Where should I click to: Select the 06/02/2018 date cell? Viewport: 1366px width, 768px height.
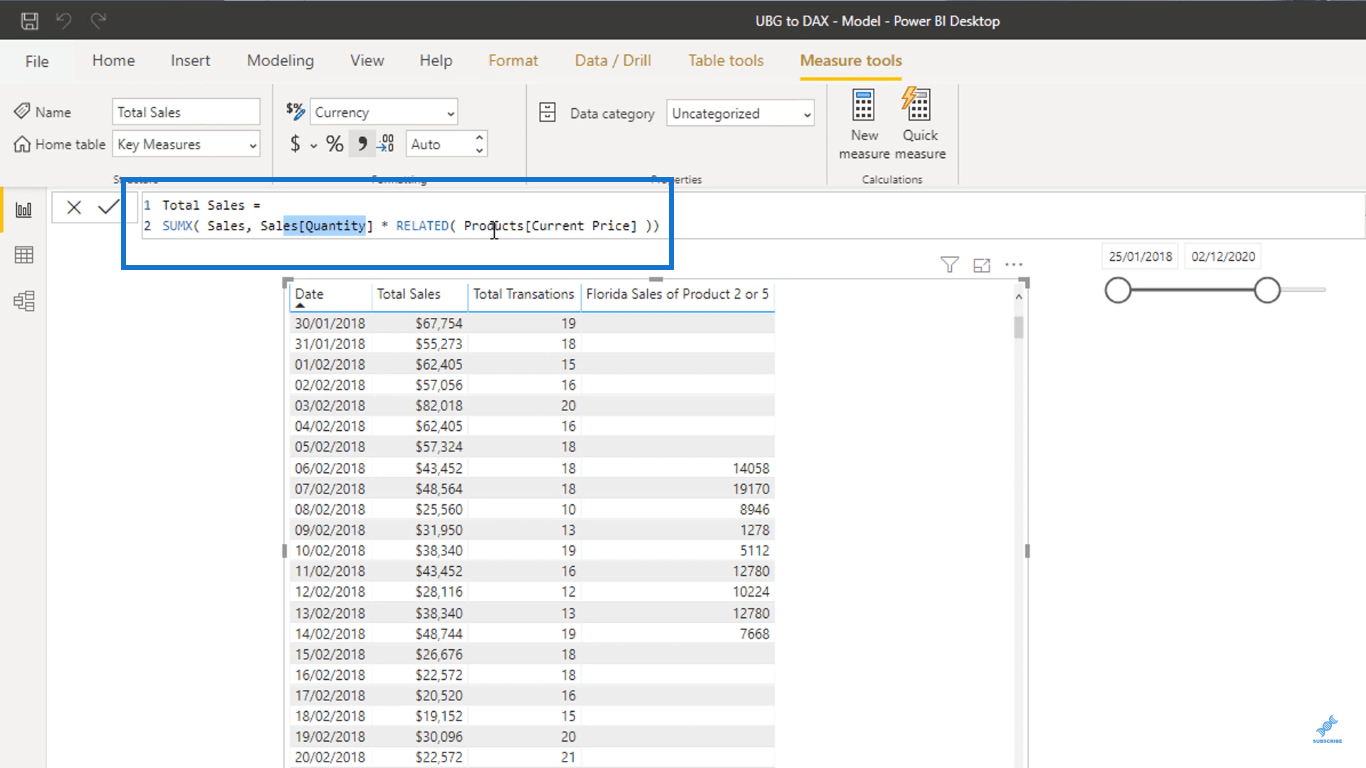click(x=330, y=468)
